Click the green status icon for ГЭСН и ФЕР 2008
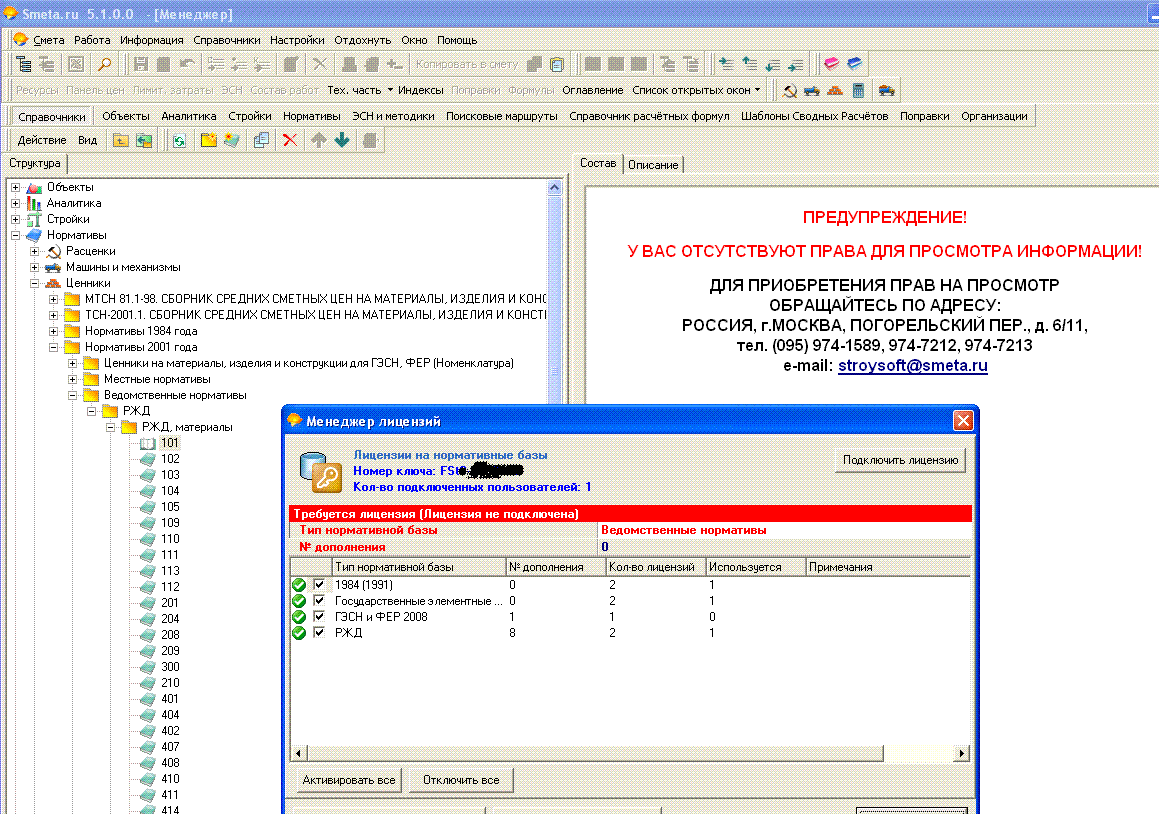Viewport: 1159px width, 814px height. [x=299, y=617]
